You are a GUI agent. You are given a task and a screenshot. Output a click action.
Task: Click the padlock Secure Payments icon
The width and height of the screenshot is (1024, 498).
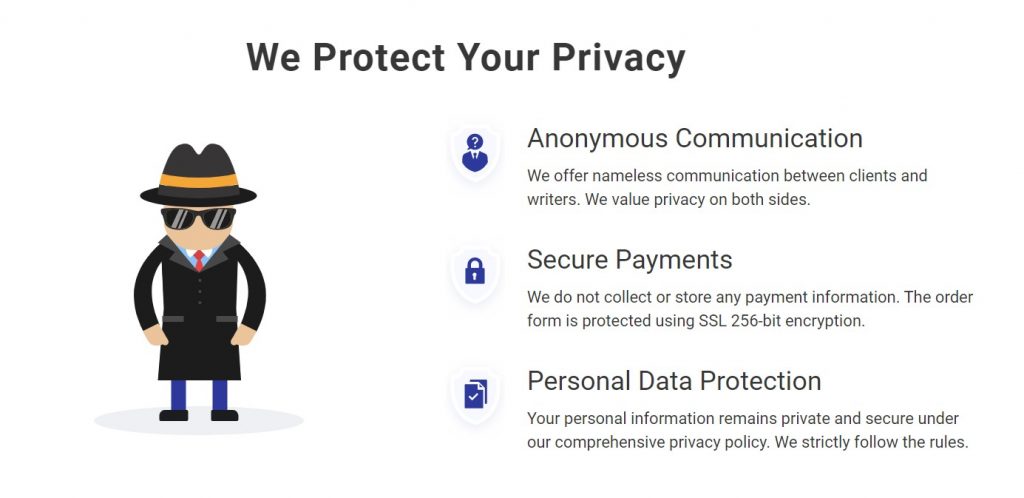point(475,271)
